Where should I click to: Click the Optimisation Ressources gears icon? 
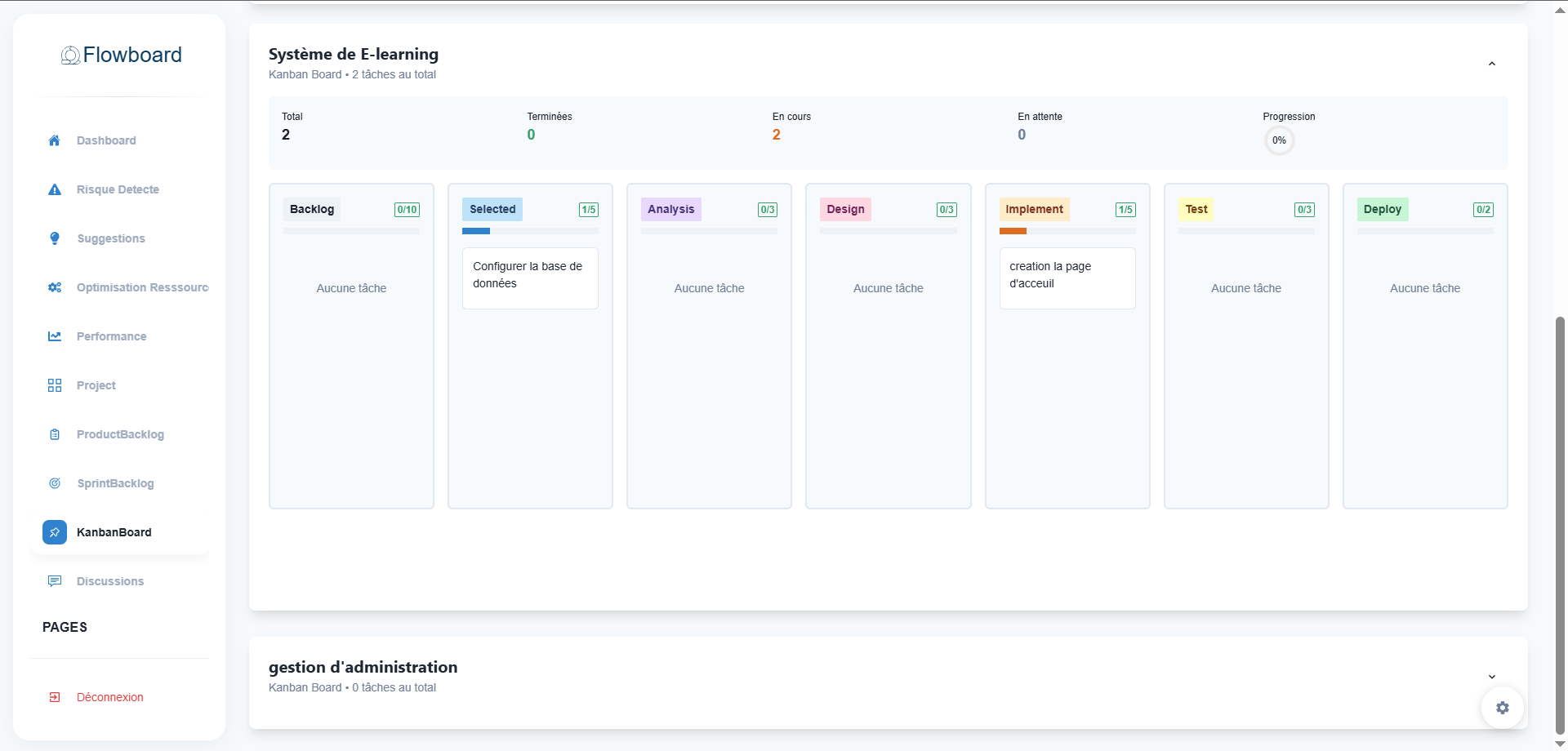coord(55,287)
